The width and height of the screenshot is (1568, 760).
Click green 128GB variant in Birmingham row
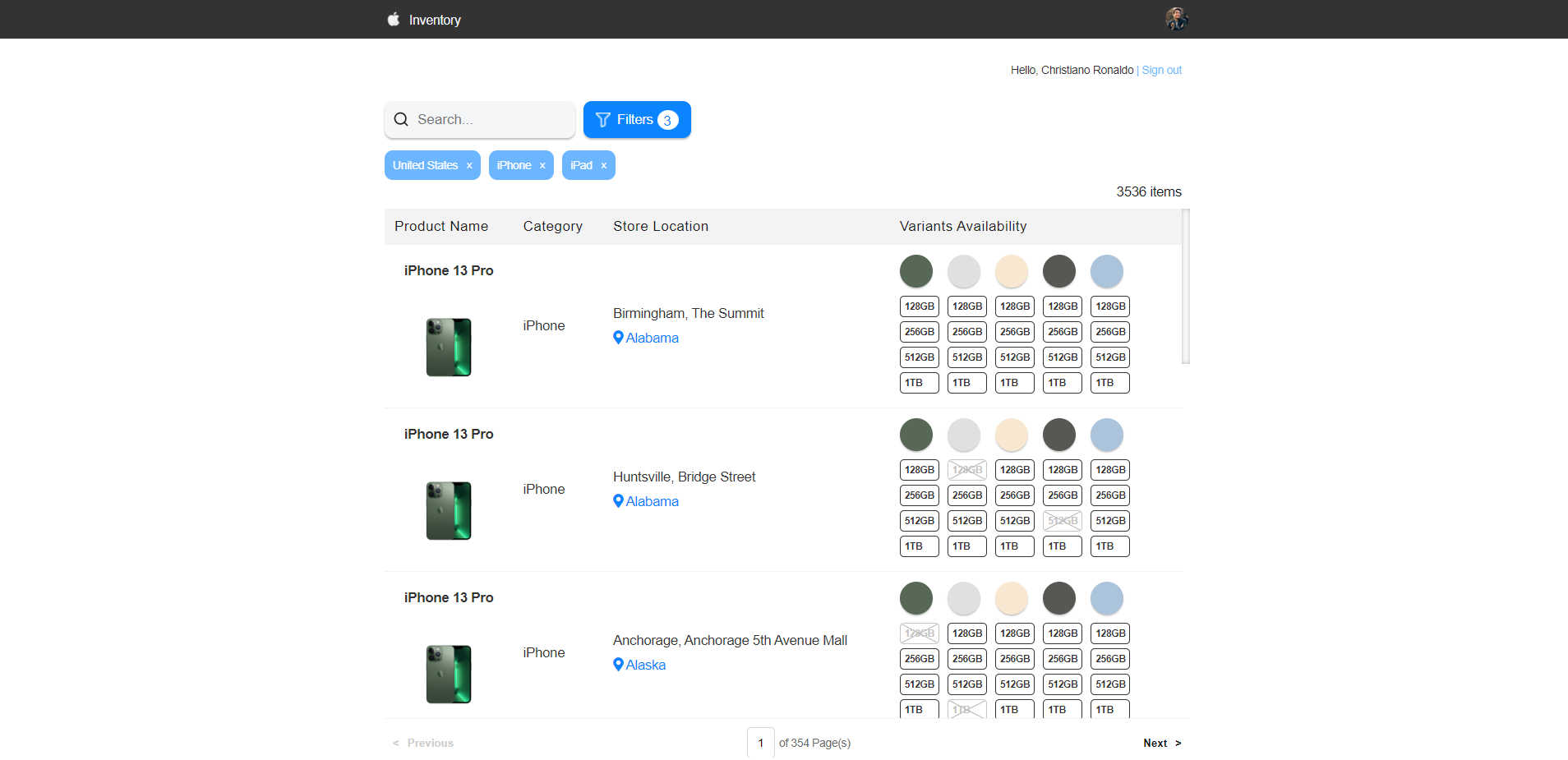click(x=920, y=306)
